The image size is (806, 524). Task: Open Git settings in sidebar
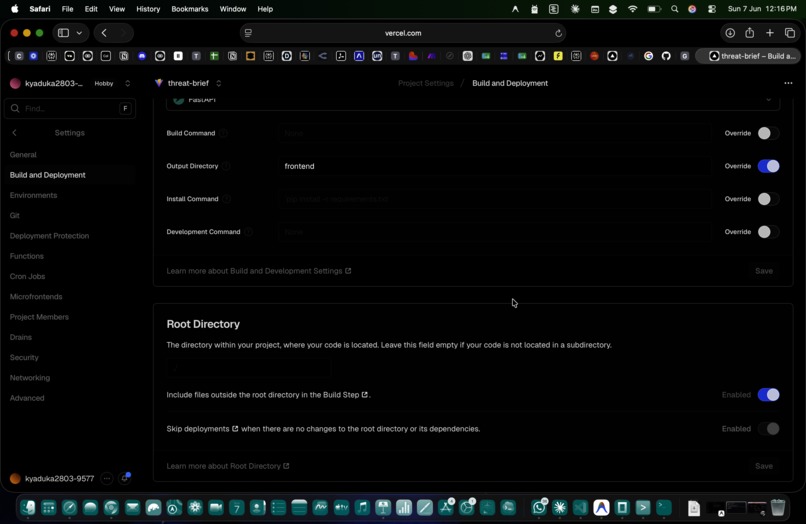tap(14, 215)
